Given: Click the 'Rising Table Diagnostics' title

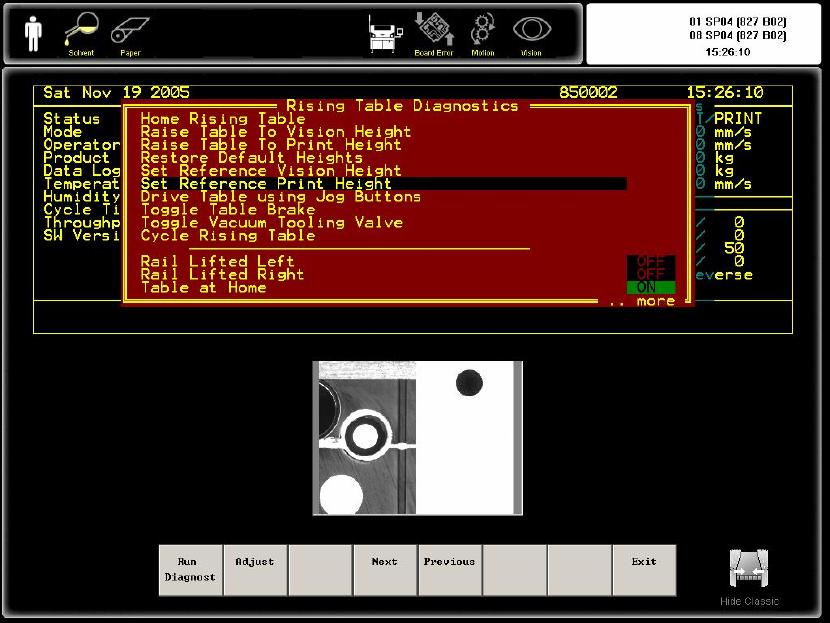Looking at the screenshot, I should point(402,106).
